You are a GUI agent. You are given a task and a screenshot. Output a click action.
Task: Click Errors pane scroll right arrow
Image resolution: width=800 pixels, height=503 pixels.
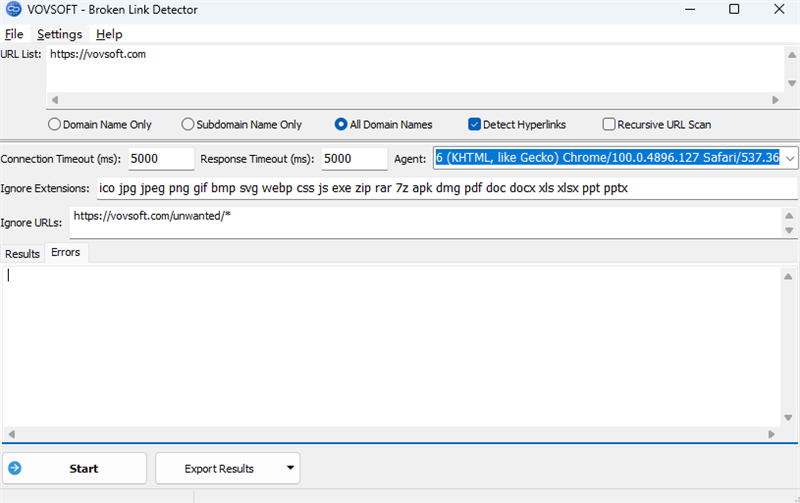(771, 434)
